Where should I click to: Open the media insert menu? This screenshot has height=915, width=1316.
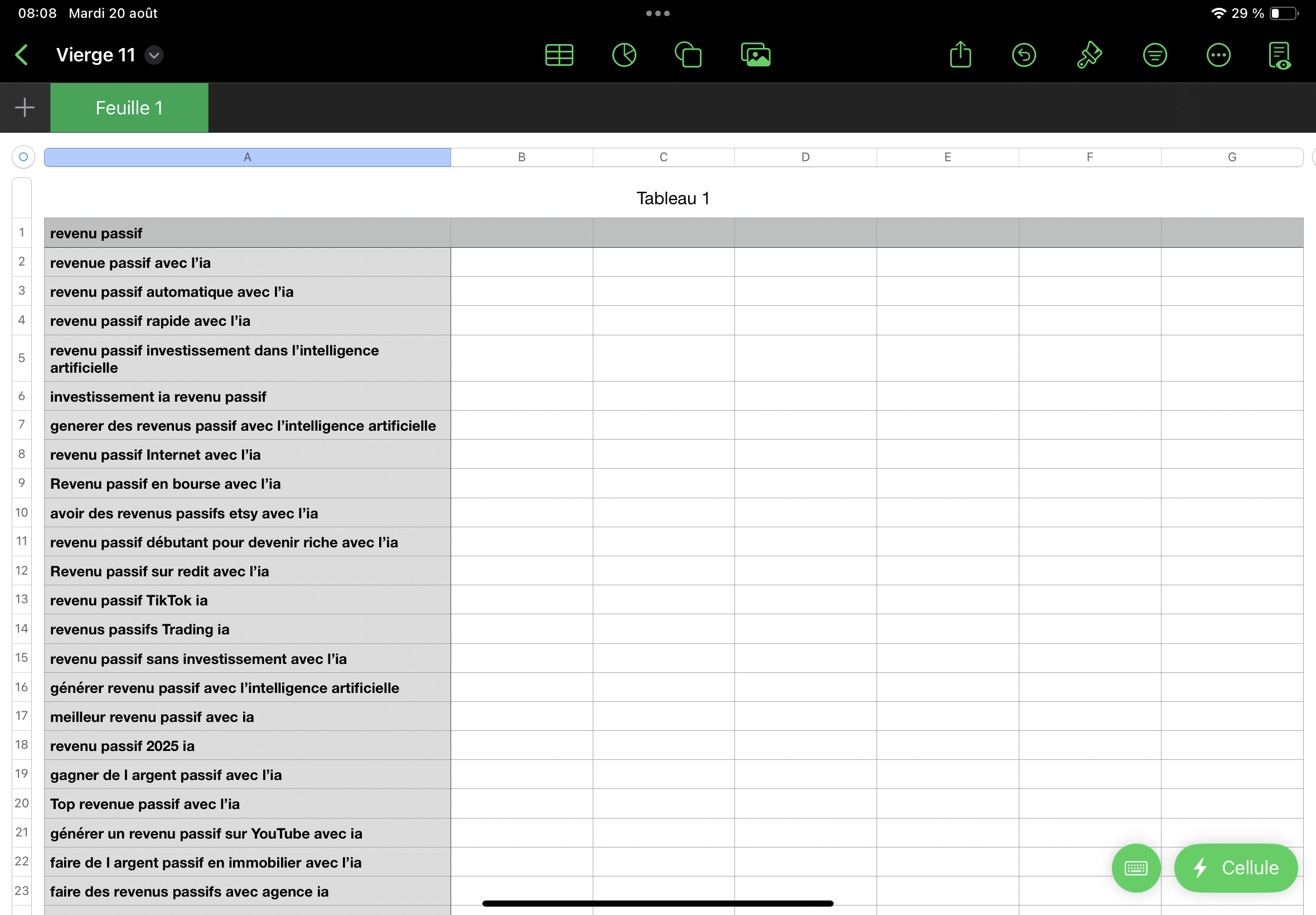[756, 55]
